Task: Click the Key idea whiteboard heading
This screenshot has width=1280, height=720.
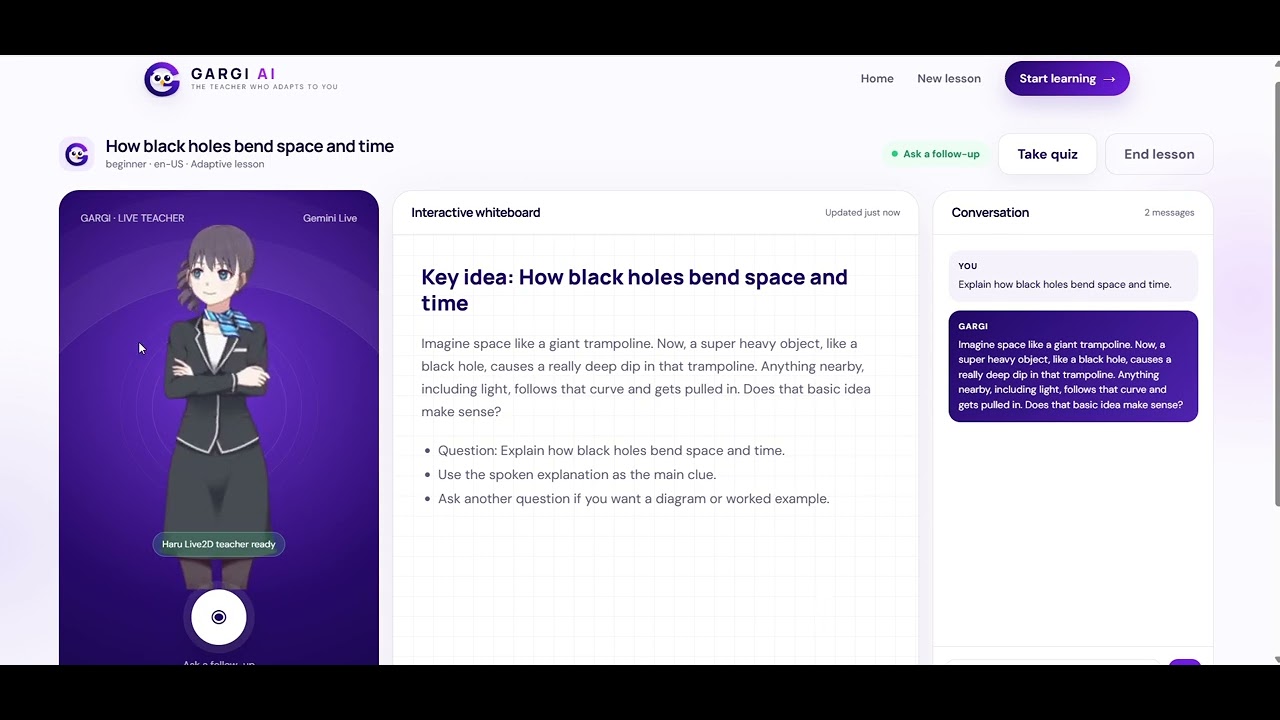Action: coord(634,290)
